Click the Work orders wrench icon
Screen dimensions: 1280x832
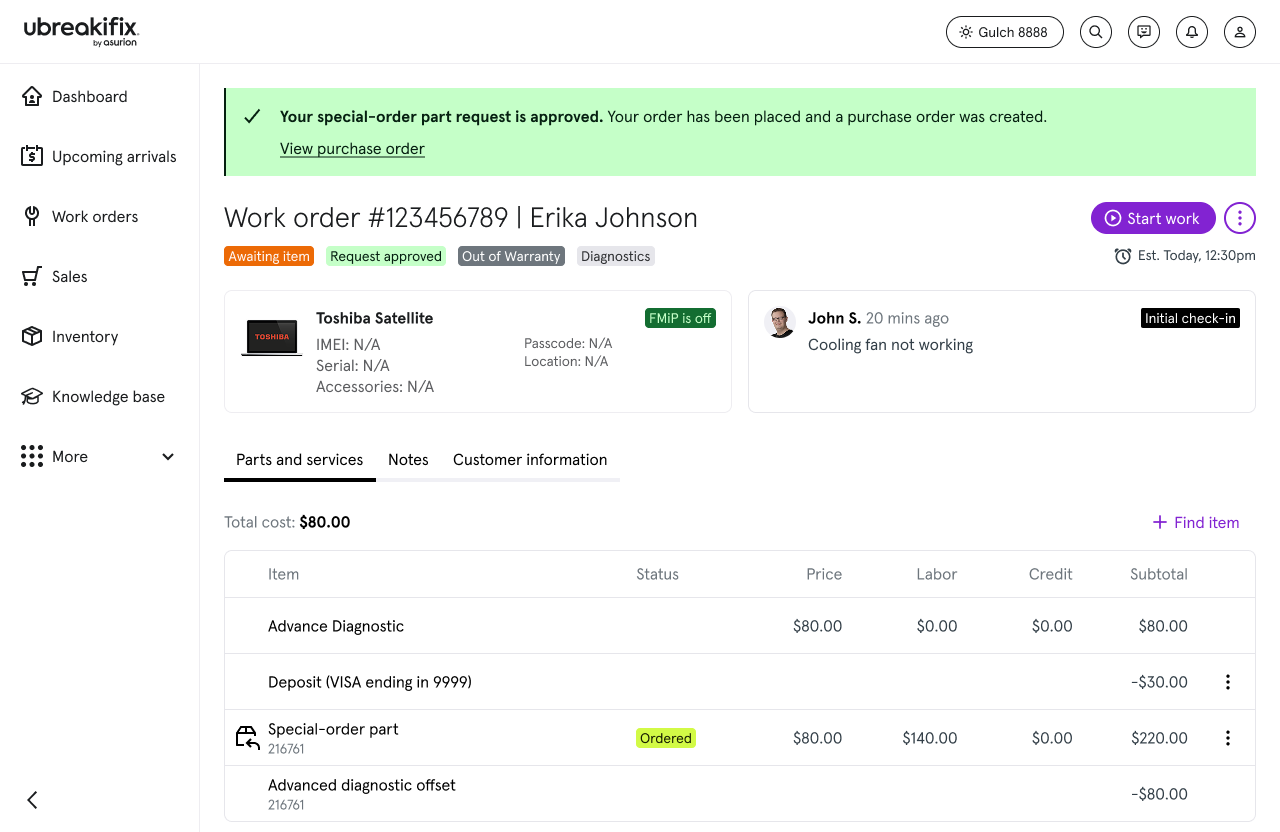coord(32,216)
